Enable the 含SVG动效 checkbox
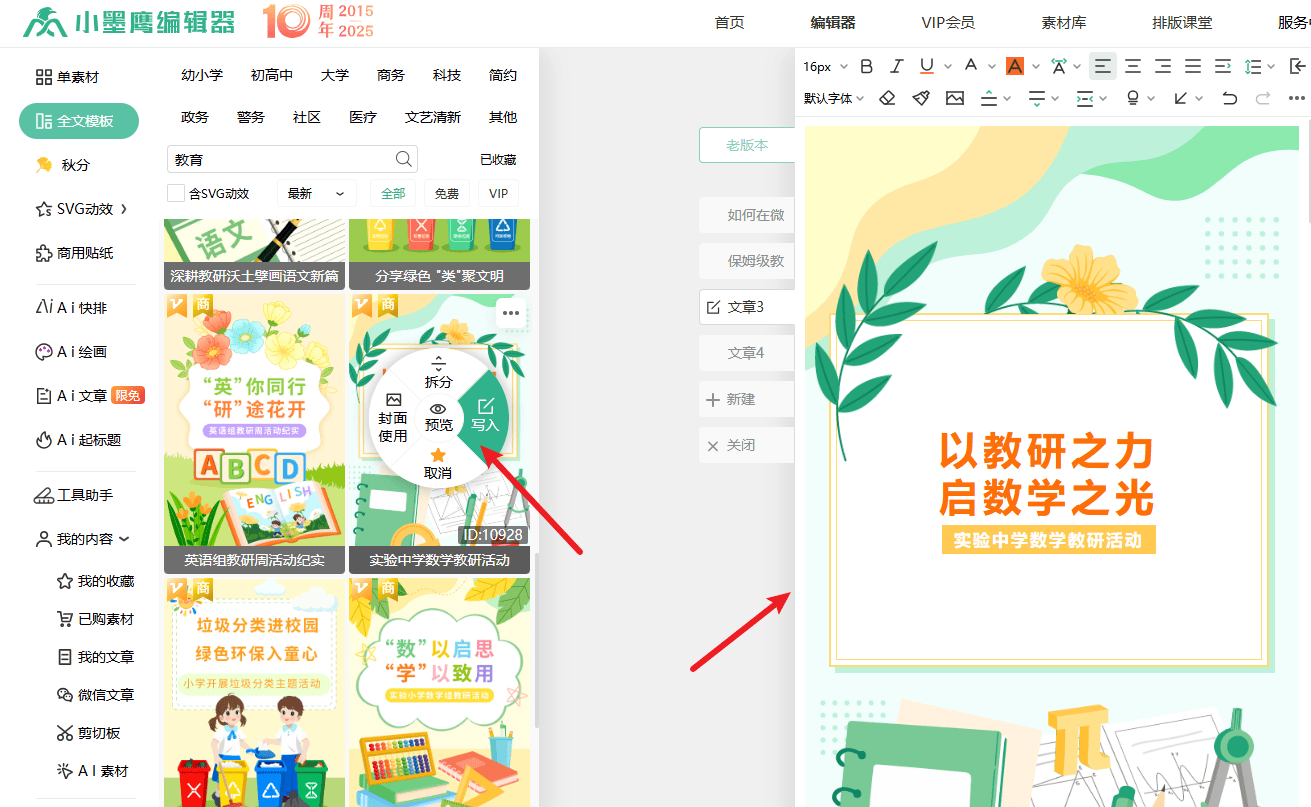This screenshot has width=1311, height=807. (x=175, y=193)
